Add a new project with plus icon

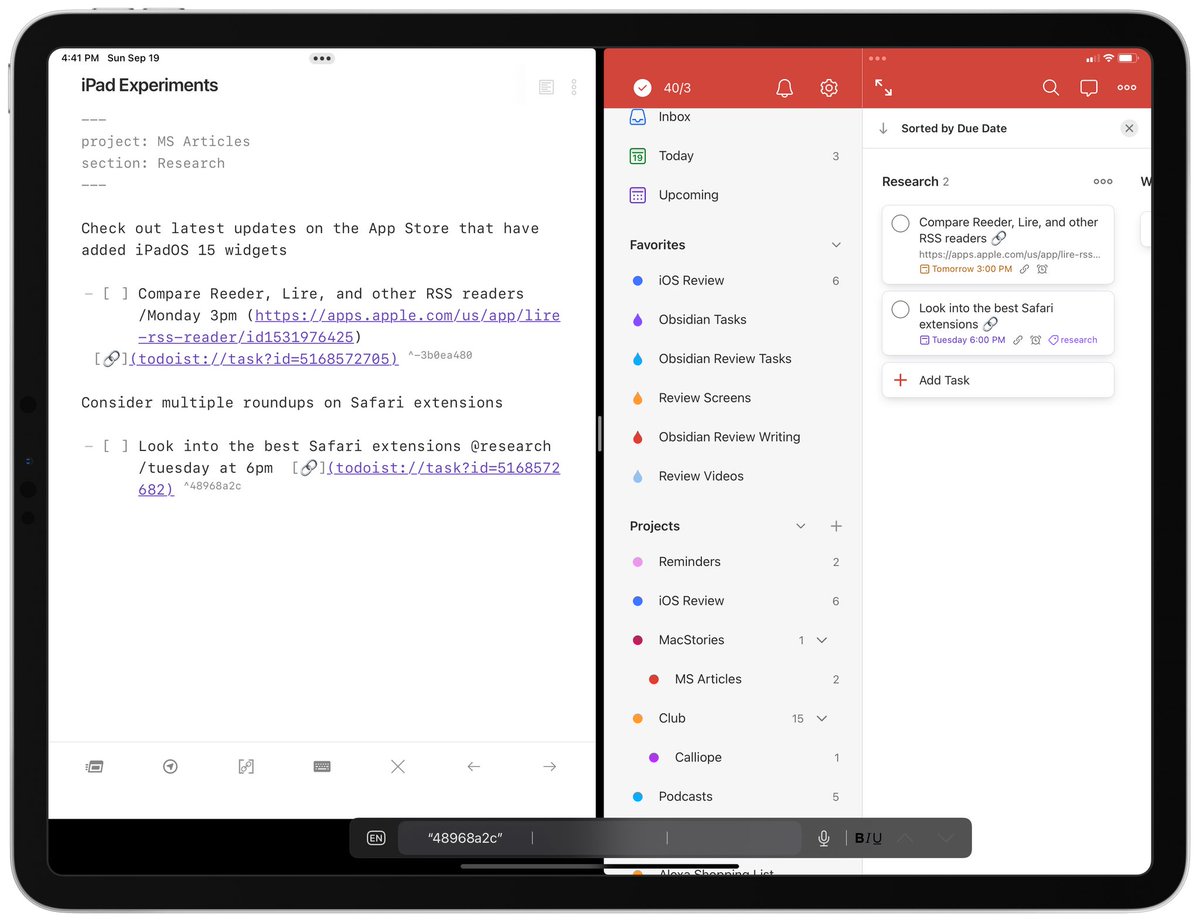pos(836,526)
